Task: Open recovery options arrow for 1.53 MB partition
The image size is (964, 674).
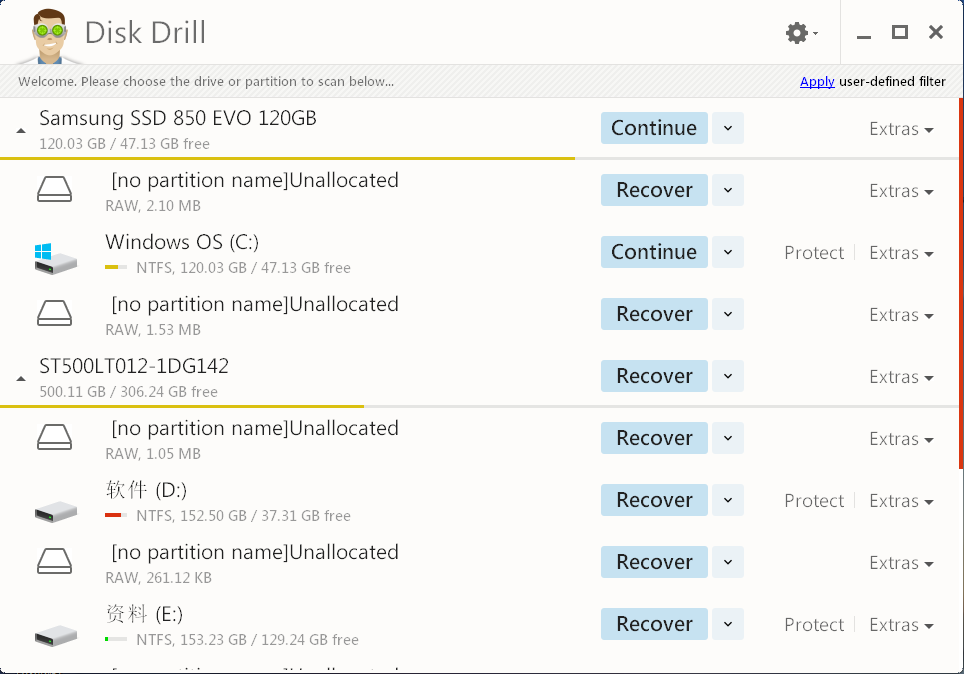Action: pos(728,314)
